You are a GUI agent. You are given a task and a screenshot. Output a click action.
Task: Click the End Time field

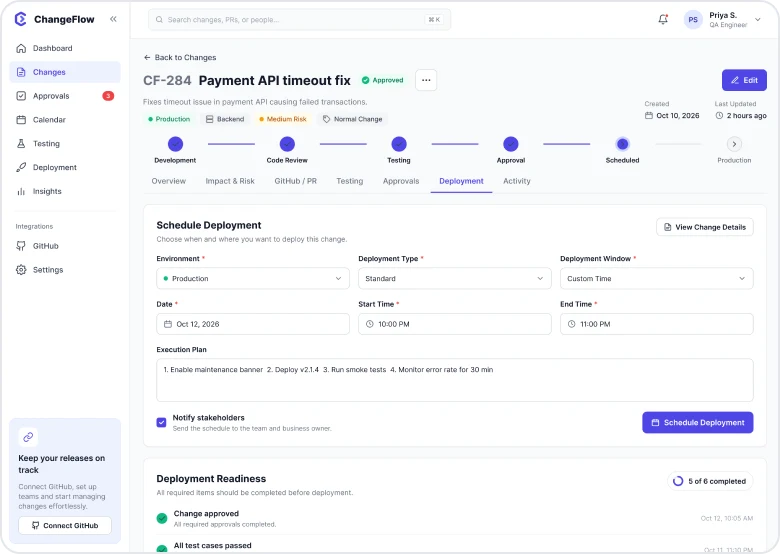pyautogui.click(x=657, y=324)
